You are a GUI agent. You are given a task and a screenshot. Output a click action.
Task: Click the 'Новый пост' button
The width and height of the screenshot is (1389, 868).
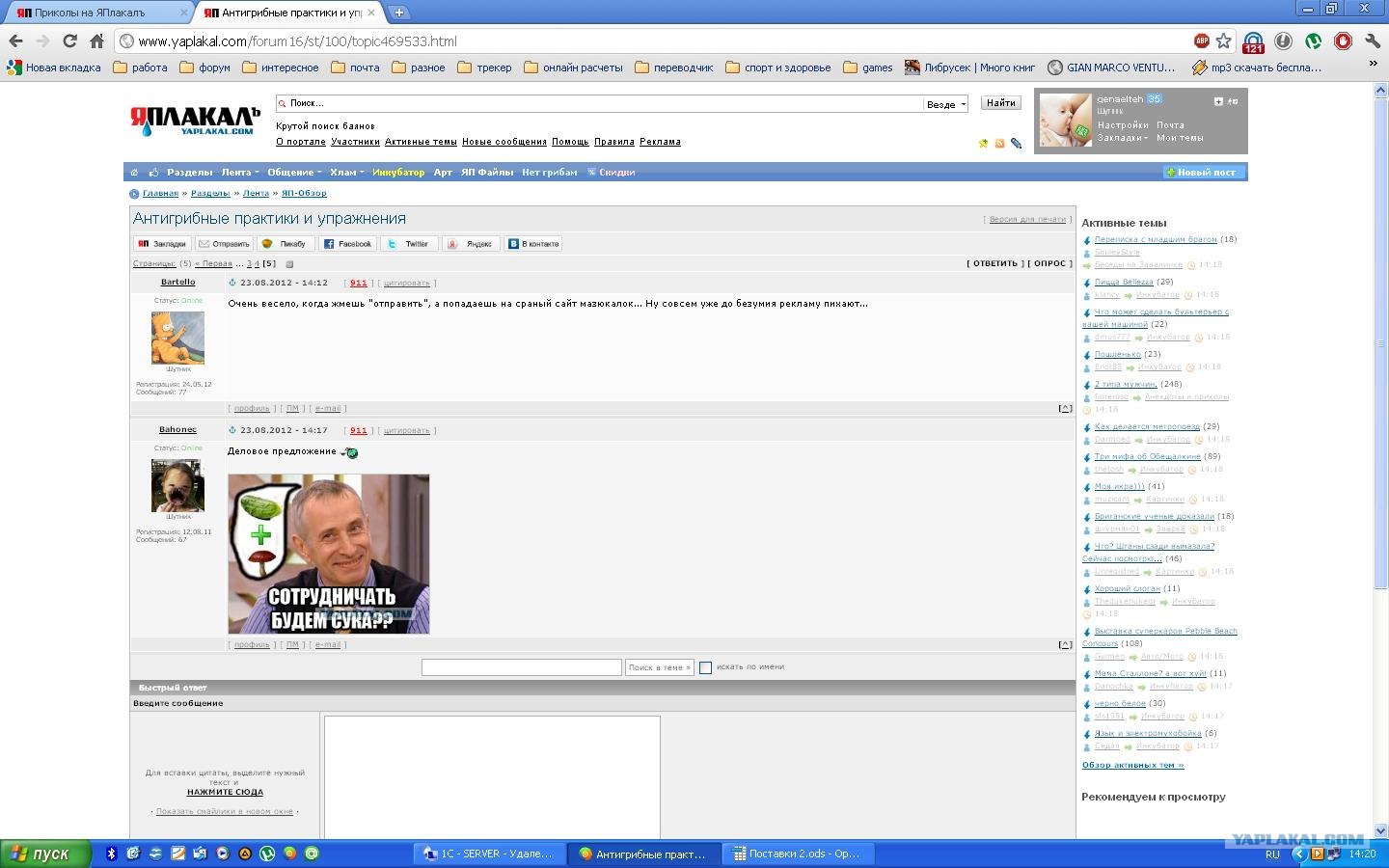[x=1204, y=173]
